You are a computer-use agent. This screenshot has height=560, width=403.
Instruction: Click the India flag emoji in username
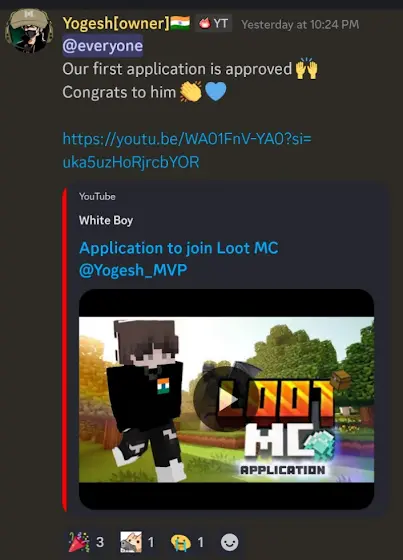click(180, 23)
